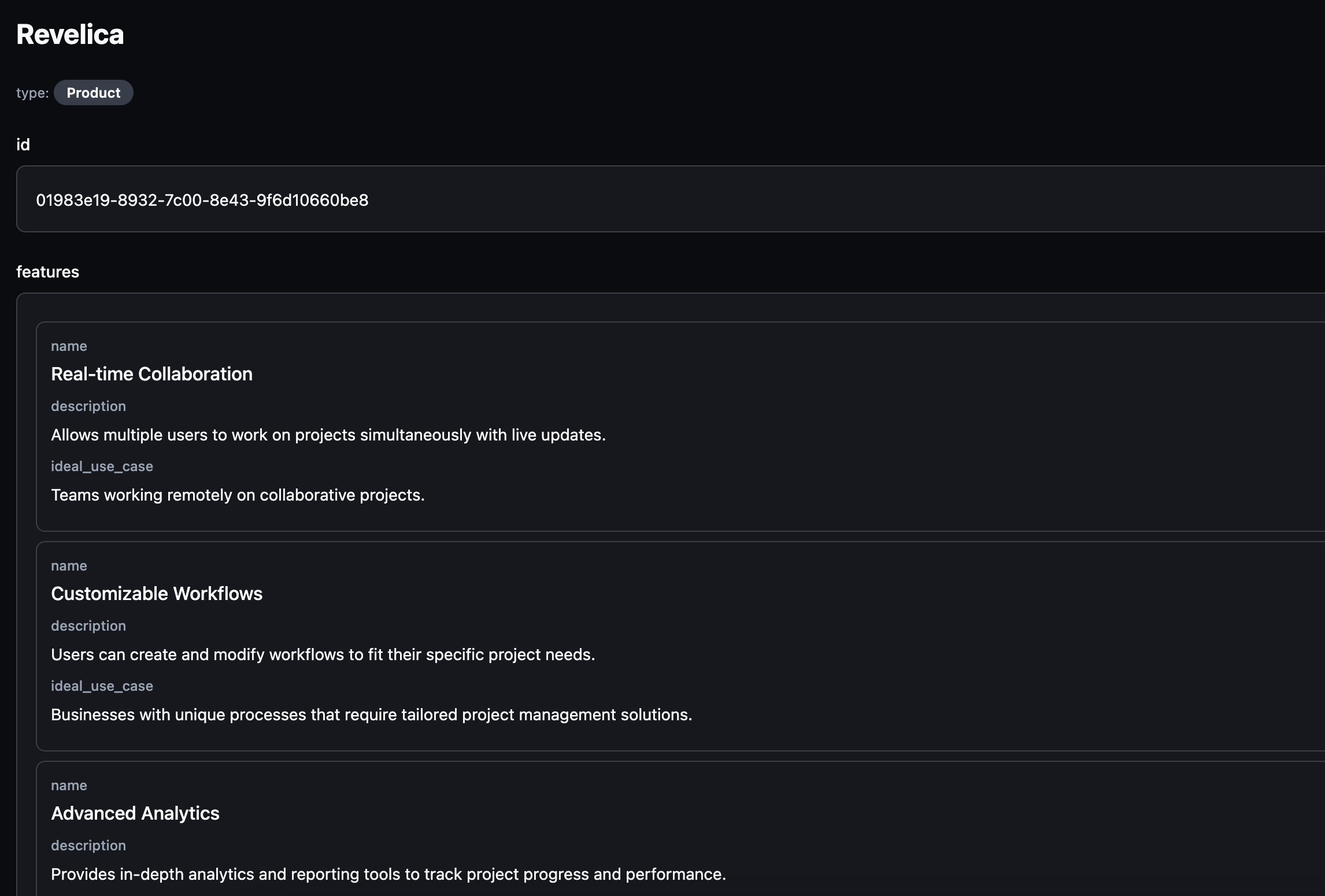Click the "Provides in-depth analytics" description text
The image size is (1325, 896).
(x=388, y=874)
